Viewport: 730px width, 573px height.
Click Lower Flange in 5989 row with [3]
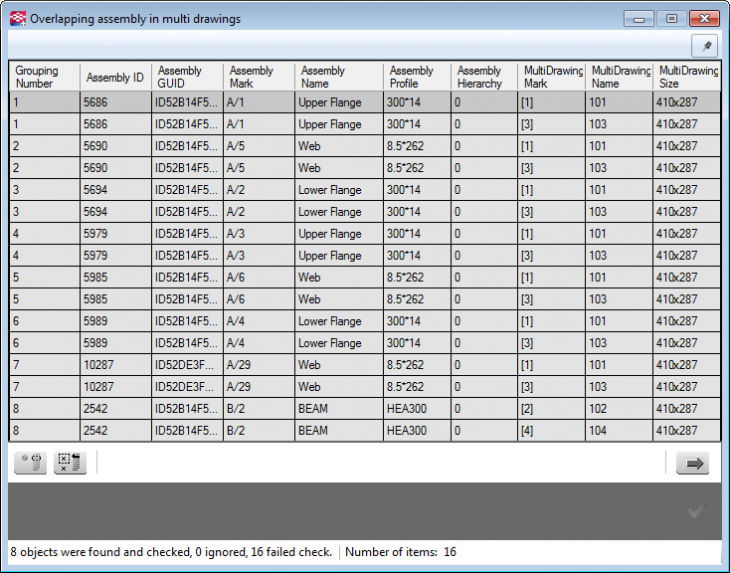pyautogui.click(x=339, y=343)
